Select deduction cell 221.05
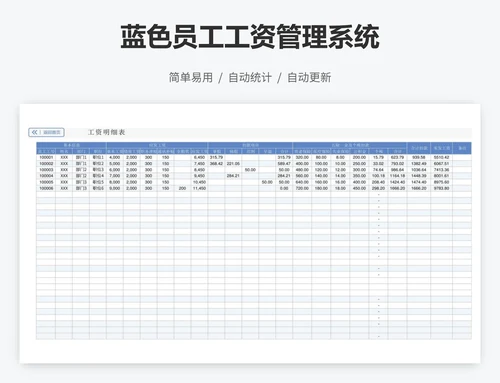 tap(233, 164)
